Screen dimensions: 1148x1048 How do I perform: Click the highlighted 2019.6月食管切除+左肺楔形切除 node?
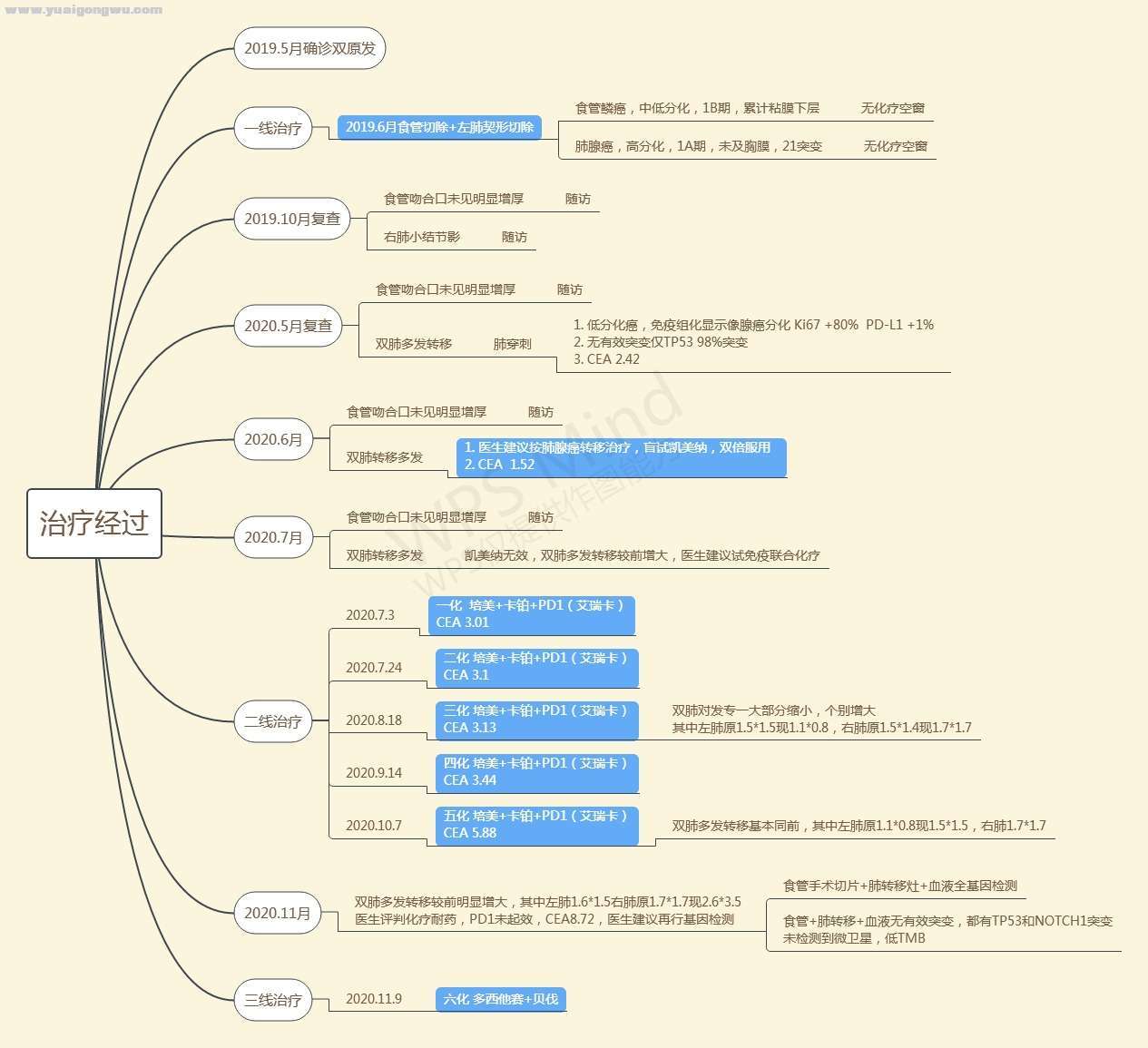point(439,127)
